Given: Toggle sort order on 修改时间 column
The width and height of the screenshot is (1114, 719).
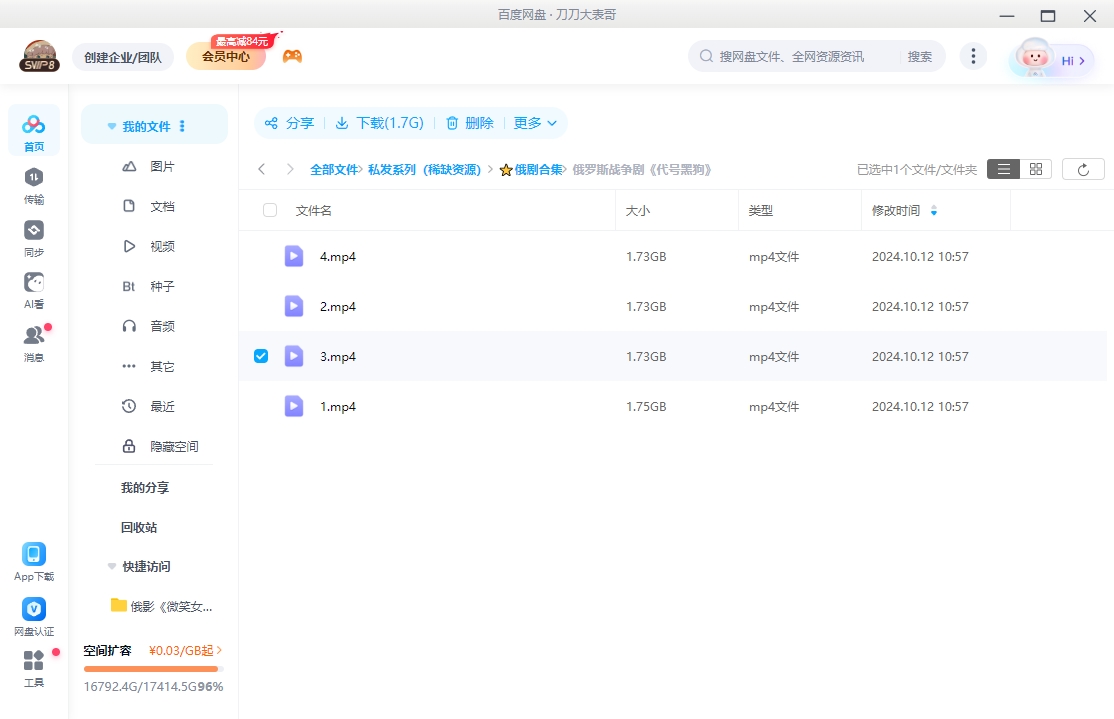Looking at the screenshot, I should point(935,210).
